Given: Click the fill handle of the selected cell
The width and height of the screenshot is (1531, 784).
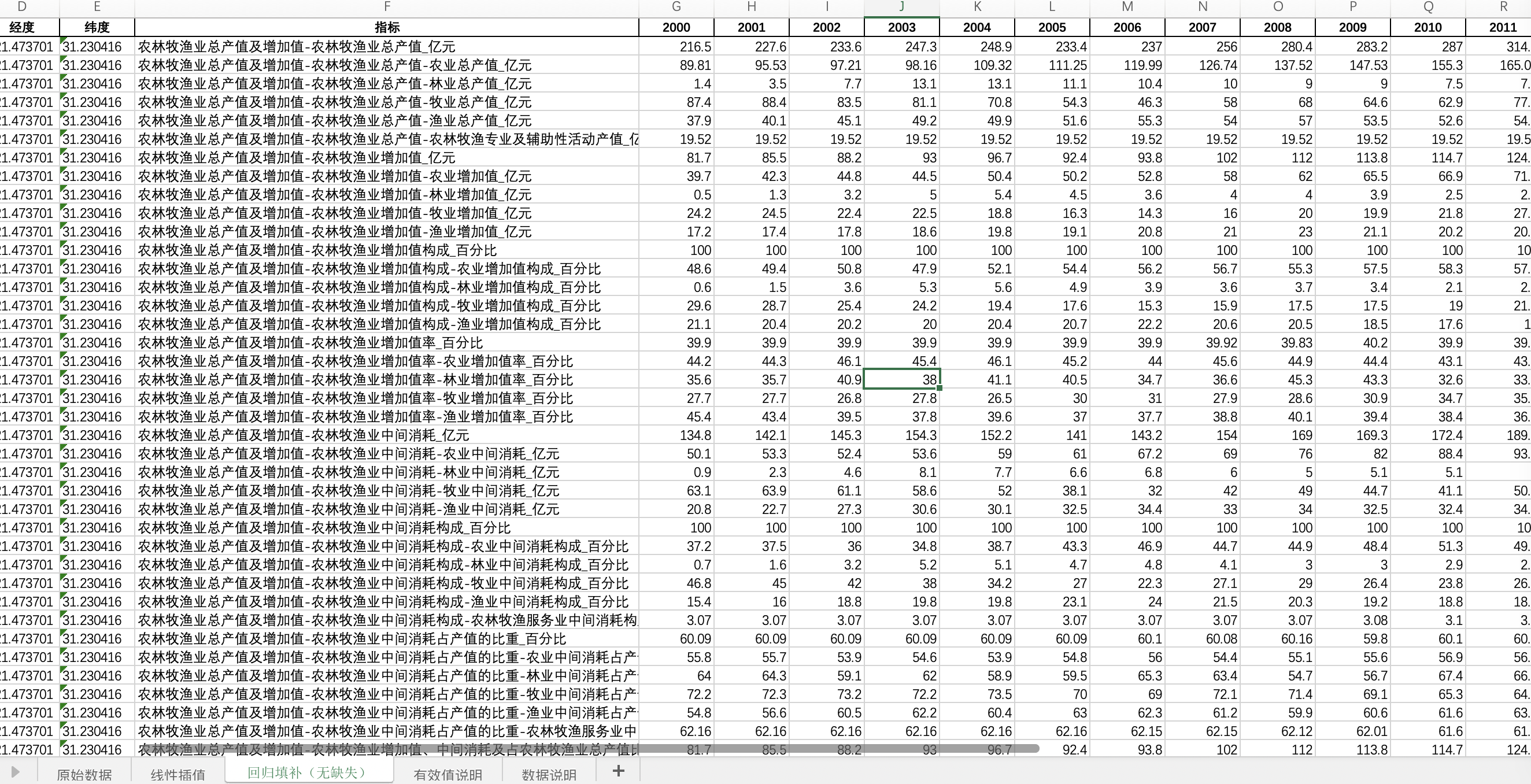Looking at the screenshot, I should pyautogui.click(x=939, y=388).
